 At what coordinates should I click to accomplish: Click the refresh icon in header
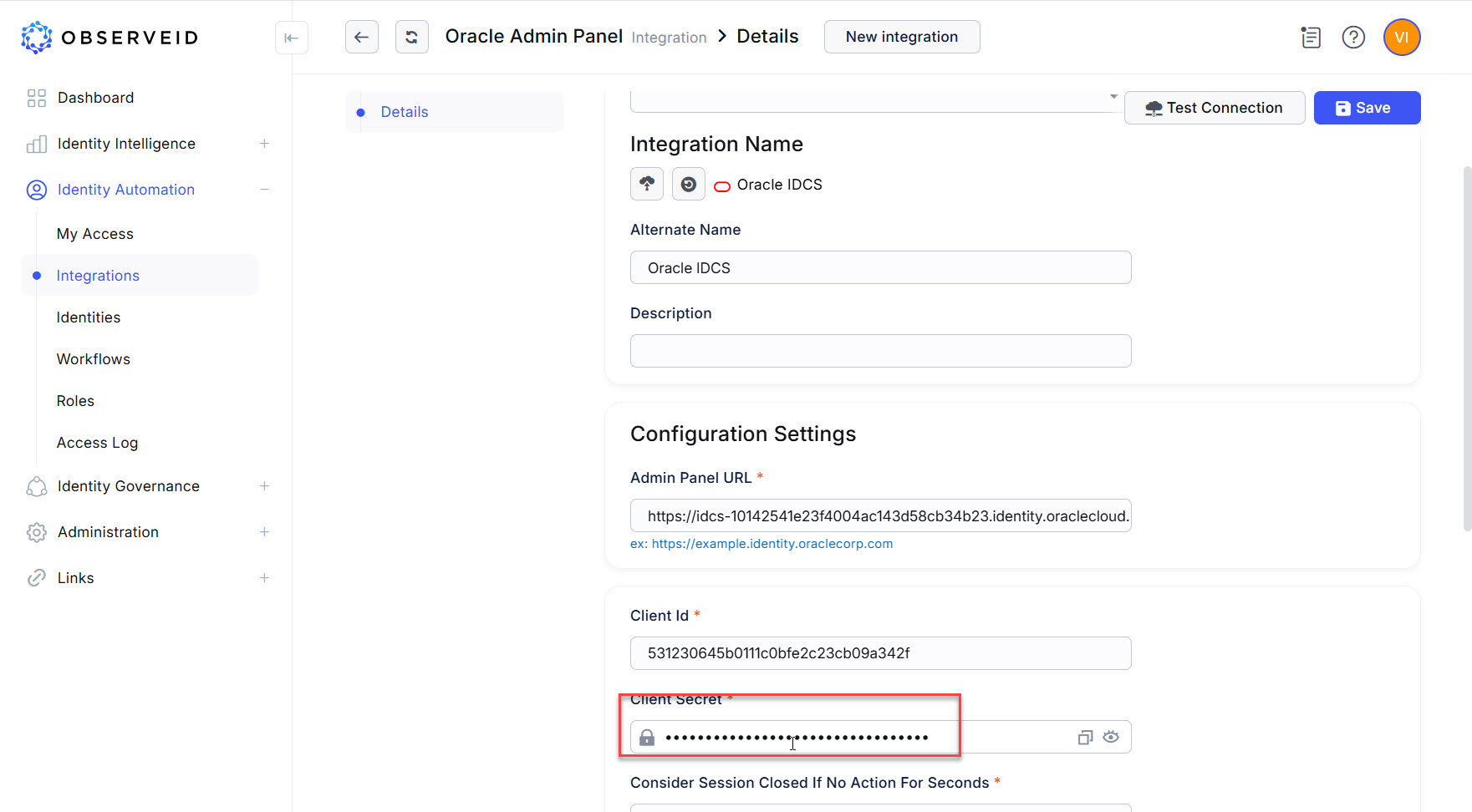coord(411,37)
